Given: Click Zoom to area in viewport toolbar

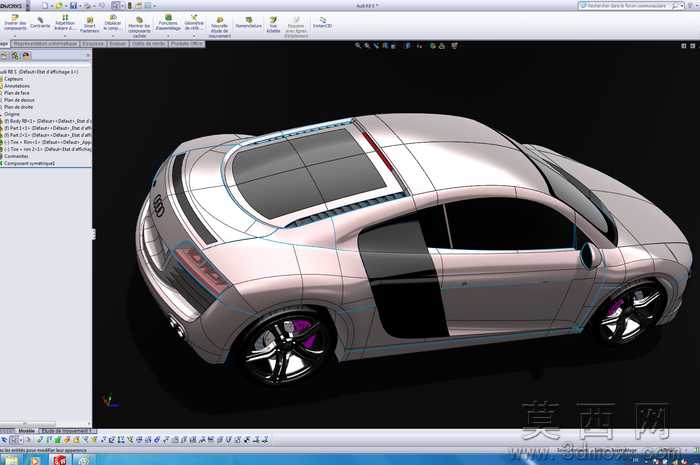Looking at the screenshot, I should [x=367, y=46].
